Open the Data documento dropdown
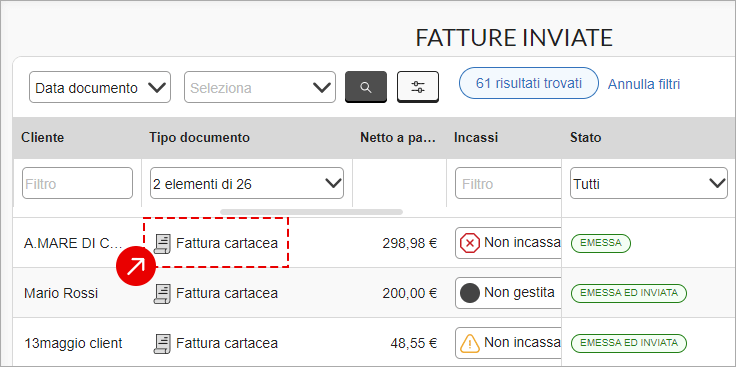Image resolution: width=736 pixels, height=367 pixels. [100, 87]
